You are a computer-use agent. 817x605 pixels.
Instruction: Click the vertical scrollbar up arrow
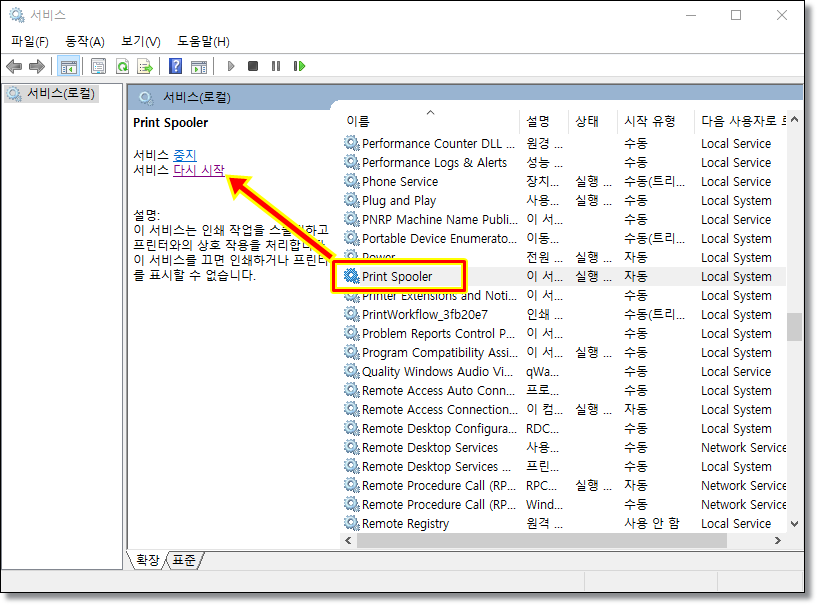[795, 120]
